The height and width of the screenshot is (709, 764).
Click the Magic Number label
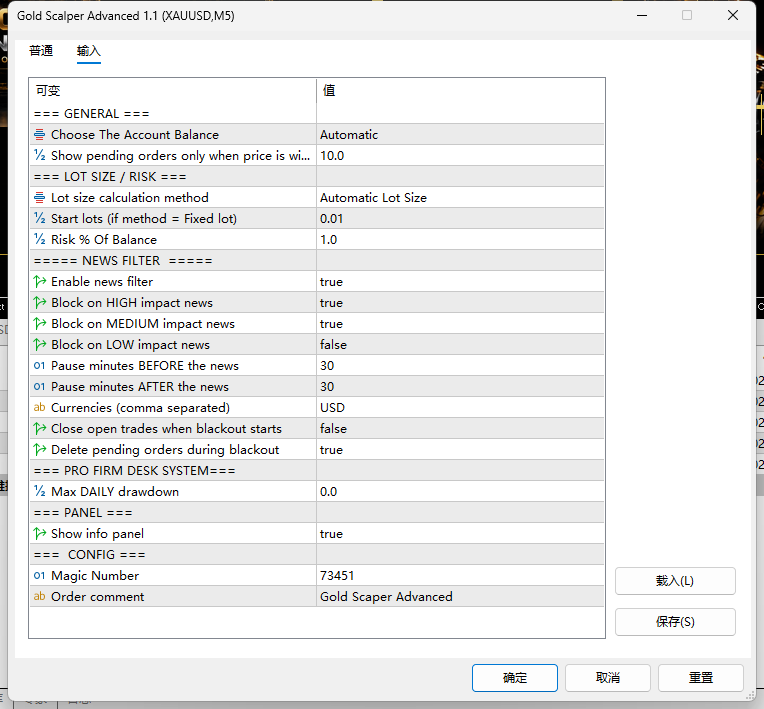pos(95,575)
